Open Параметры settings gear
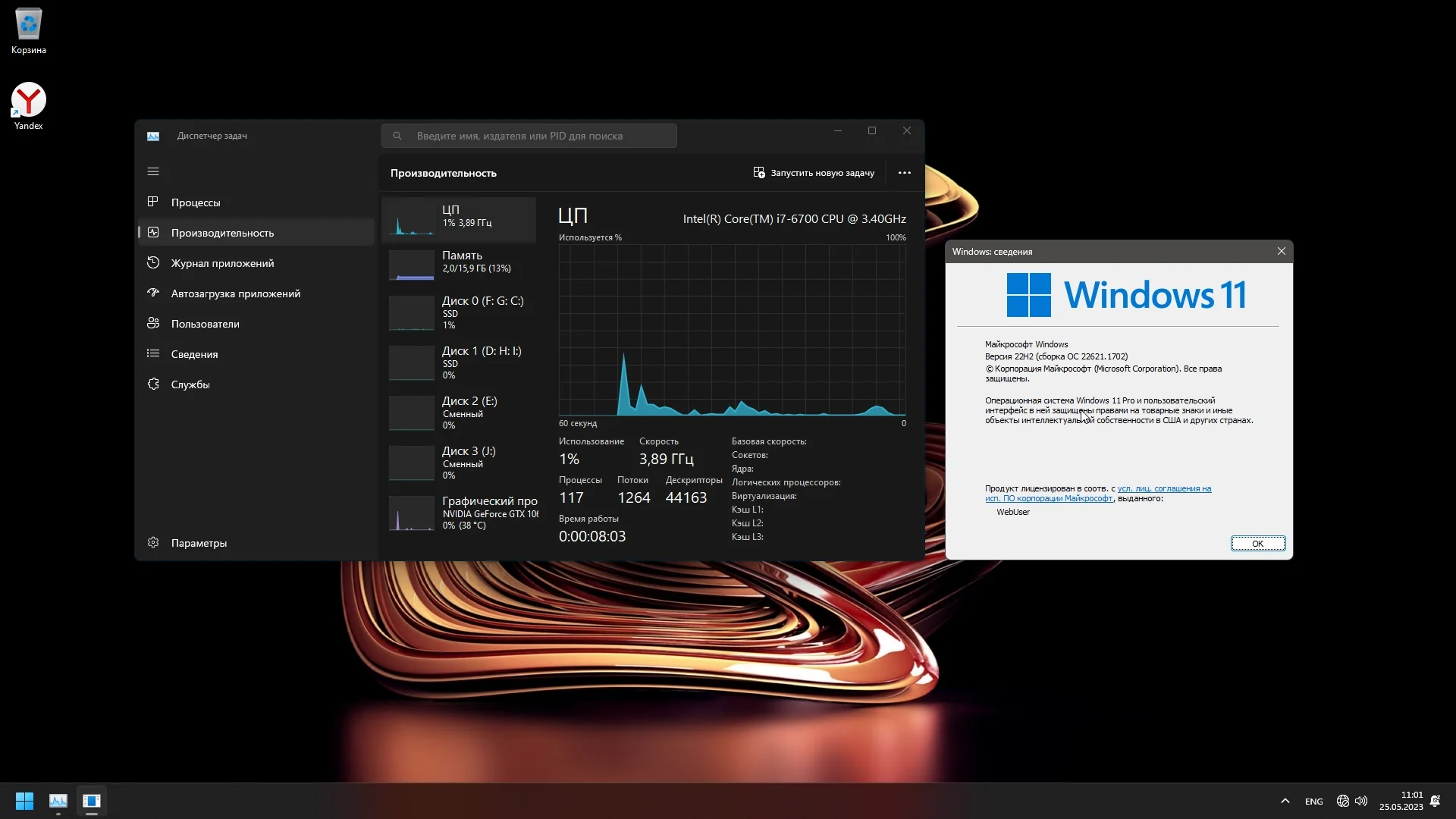 (153, 543)
